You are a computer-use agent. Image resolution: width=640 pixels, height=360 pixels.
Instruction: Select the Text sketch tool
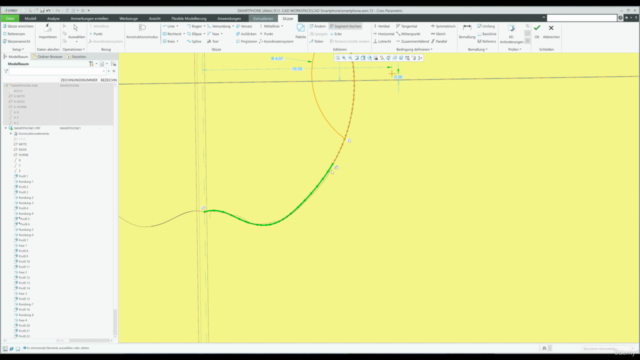coord(213,41)
